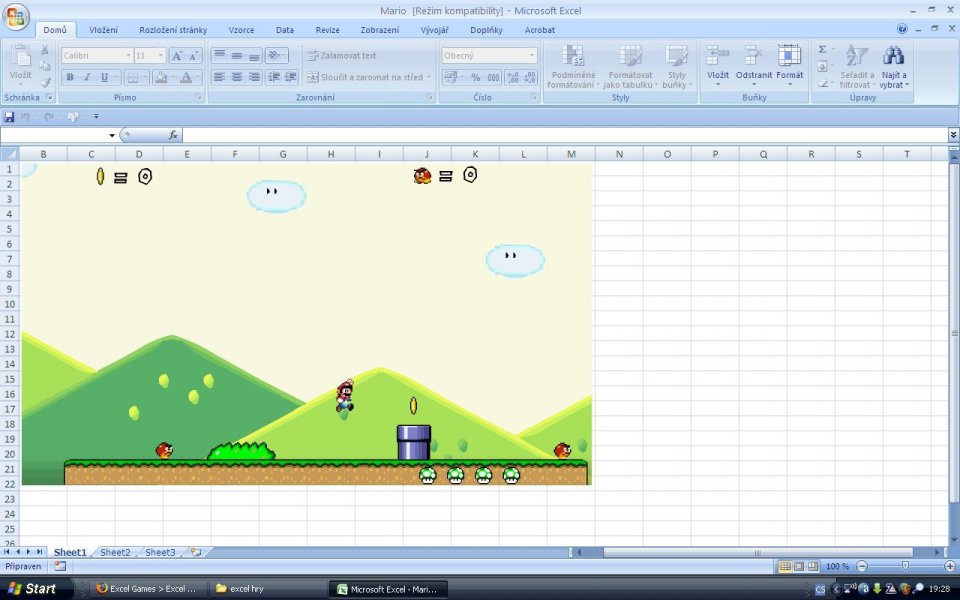Expand the Sloučit a zarovnat na střed dropdown
The image size is (960, 600).
coord(429,77)
